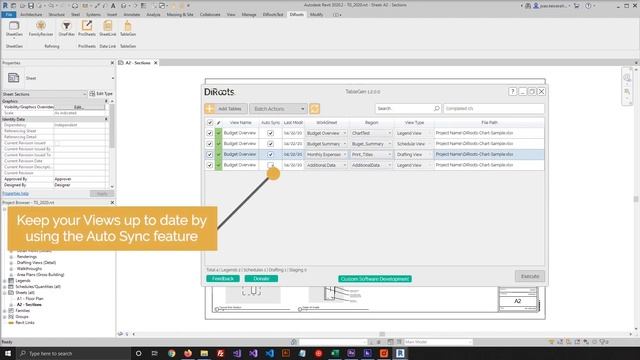Expand the Families node in Project Browser
This screenshot has width=640, height=360.
coord(4,311)
